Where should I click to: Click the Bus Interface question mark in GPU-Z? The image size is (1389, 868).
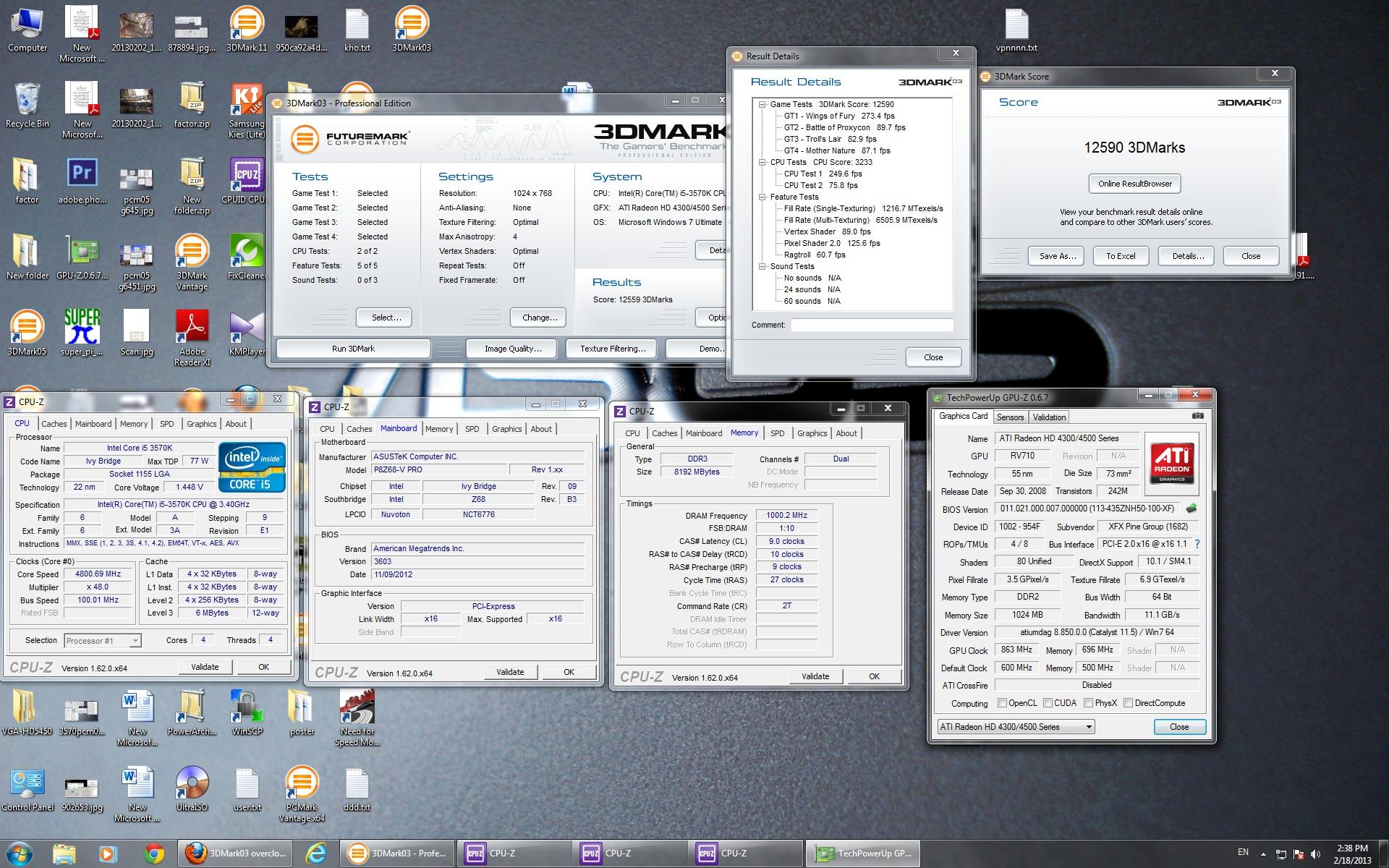1197,544
